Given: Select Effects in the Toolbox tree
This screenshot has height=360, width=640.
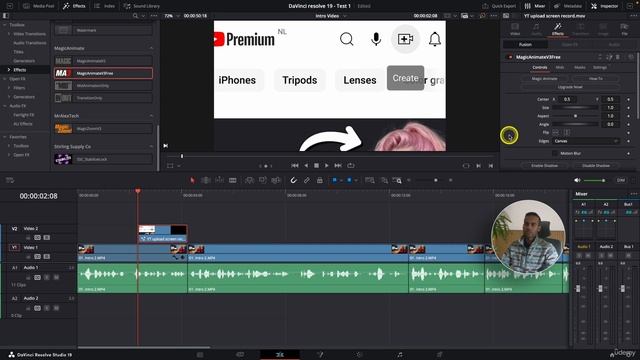Looking at the screenshot, I should [19, 70].
